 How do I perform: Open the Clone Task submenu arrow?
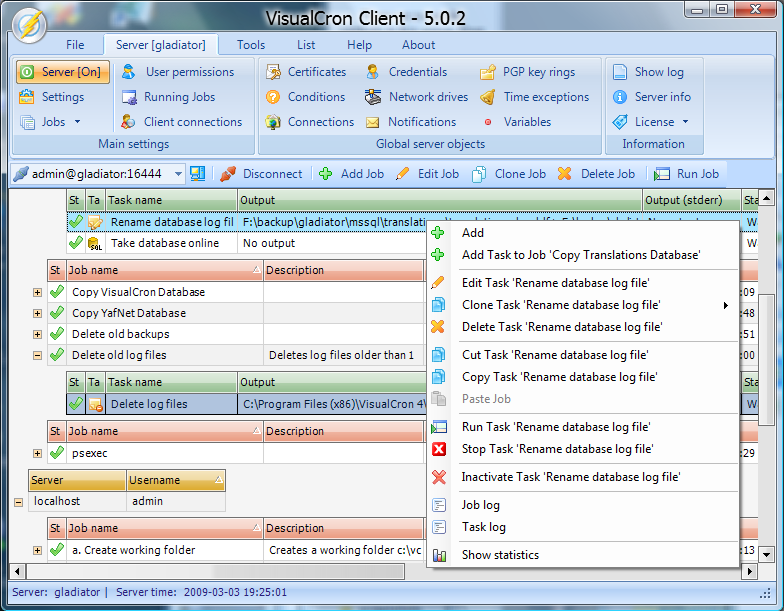[726, 305]
